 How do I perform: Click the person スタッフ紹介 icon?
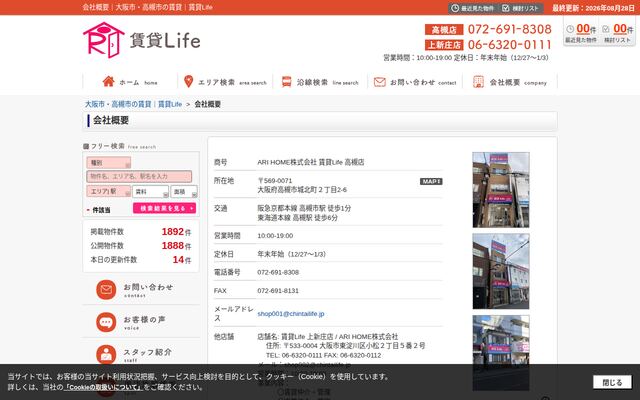point(106,354)
